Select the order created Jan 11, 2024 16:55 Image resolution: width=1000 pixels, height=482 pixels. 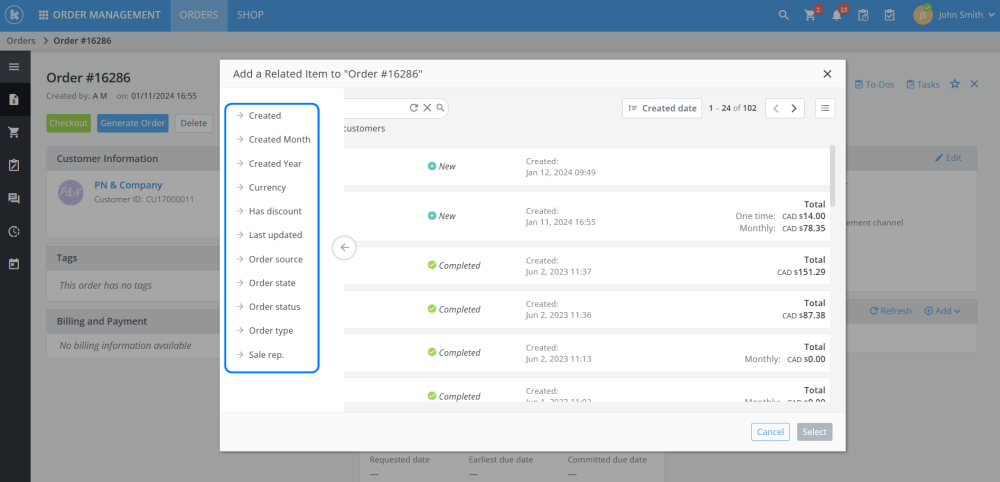coord(587,216)
